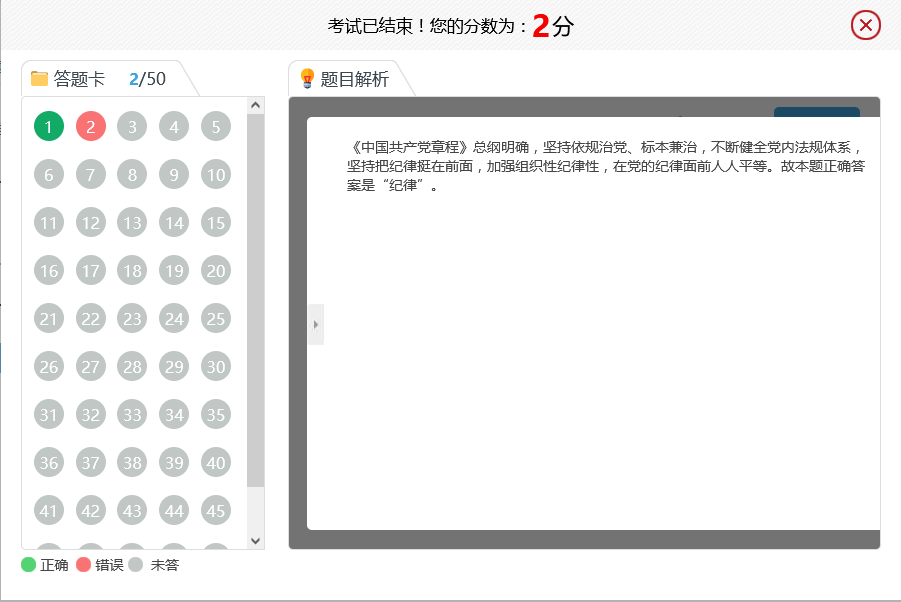
Task: Click number 35 on answer card
Action: 216,414
